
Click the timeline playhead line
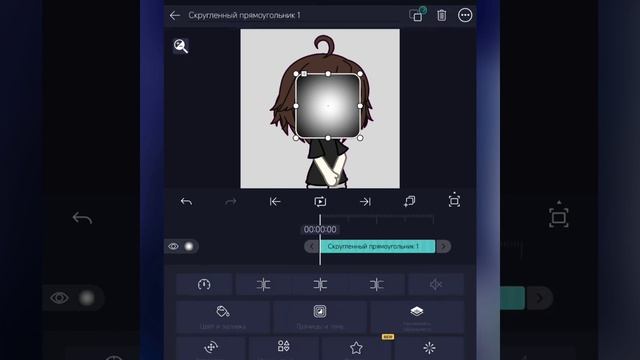pyautogui.click(x=320, y=240)
